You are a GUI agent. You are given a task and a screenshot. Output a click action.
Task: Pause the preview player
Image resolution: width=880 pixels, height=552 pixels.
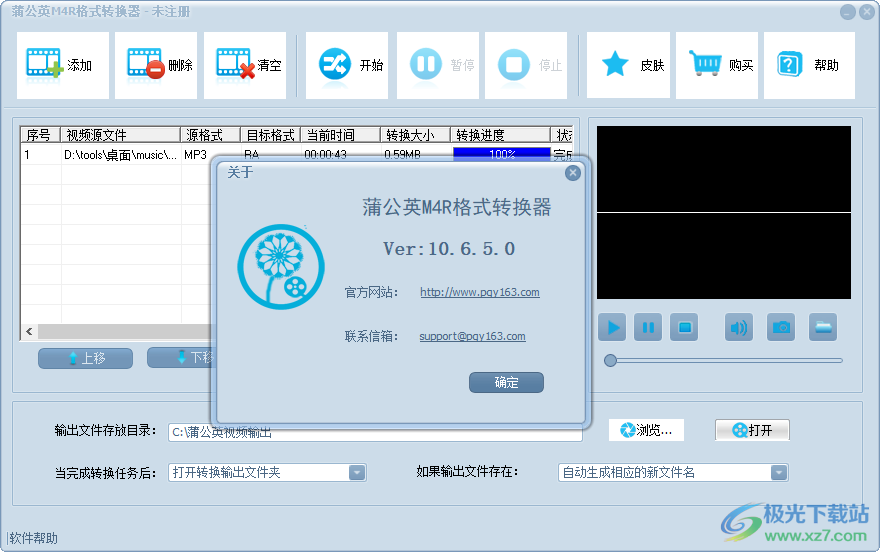[648, 327]
